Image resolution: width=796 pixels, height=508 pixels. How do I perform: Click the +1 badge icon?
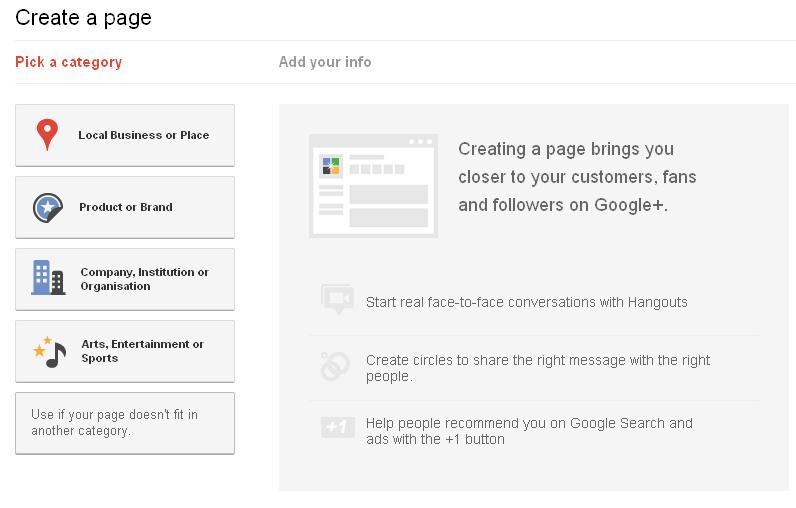[x=337, y=428]
